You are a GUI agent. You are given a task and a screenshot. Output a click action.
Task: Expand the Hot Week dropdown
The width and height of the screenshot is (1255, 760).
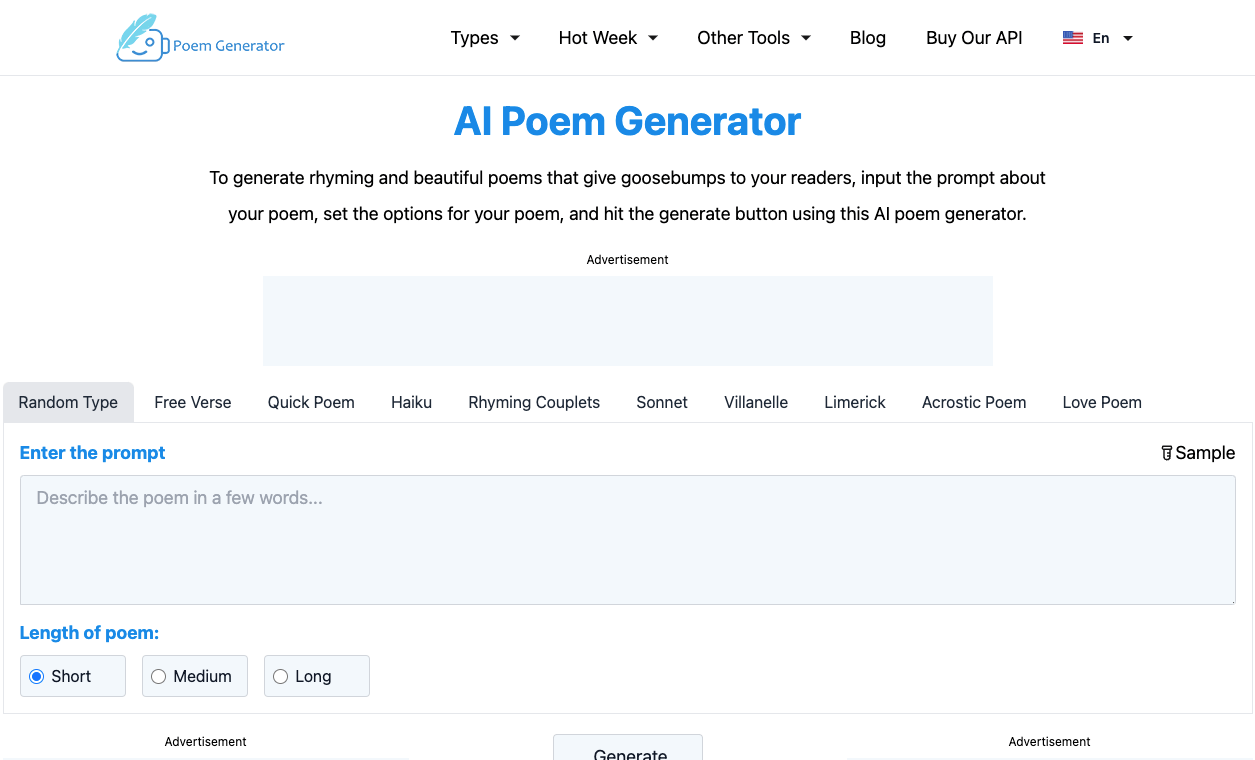(607, 37)
